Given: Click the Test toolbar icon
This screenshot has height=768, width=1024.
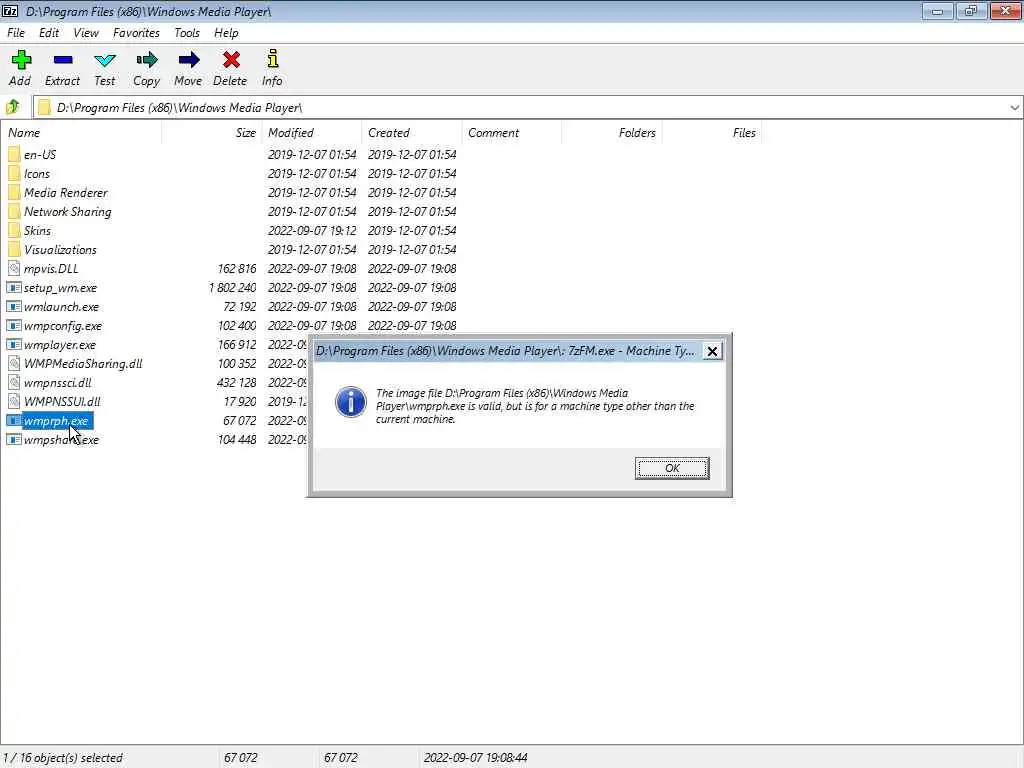Looking at the screenshot, I should pos(104,61).
